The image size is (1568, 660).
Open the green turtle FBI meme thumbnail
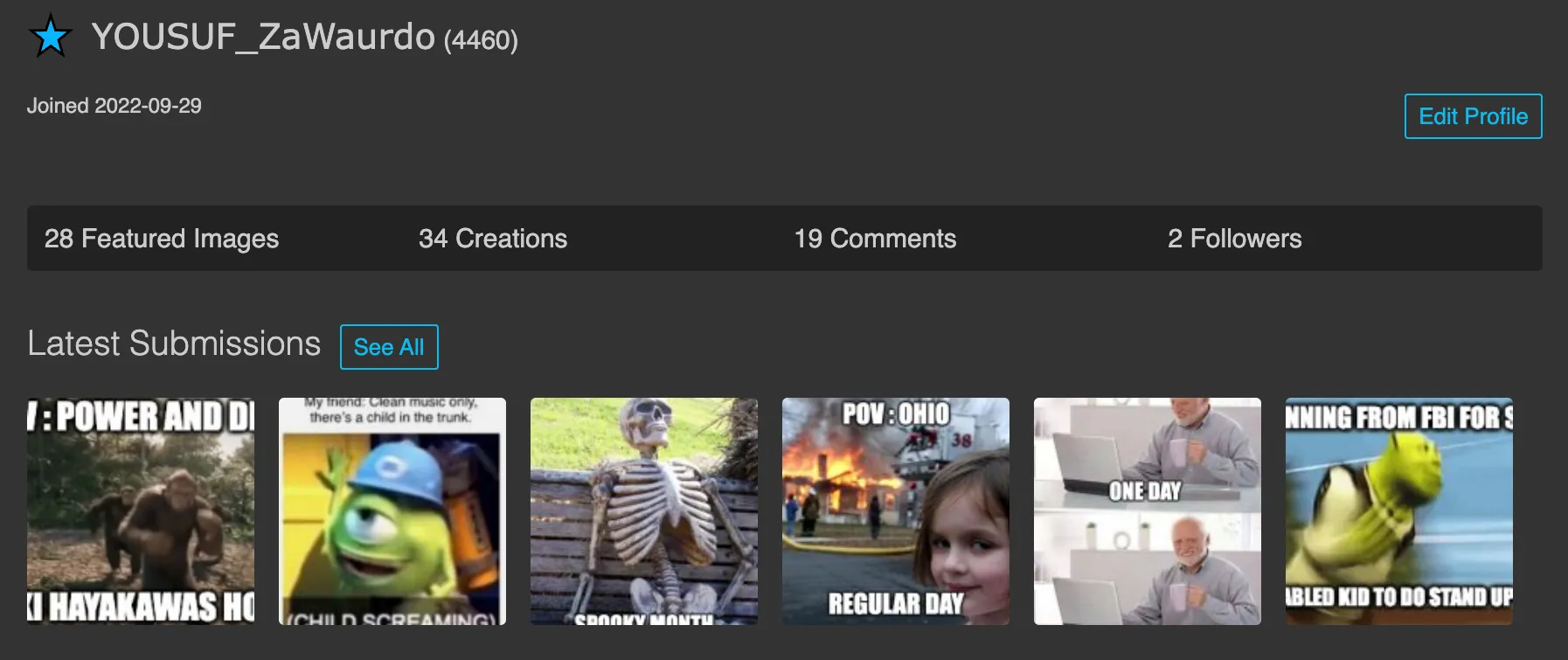click(x=1398, y=511)
